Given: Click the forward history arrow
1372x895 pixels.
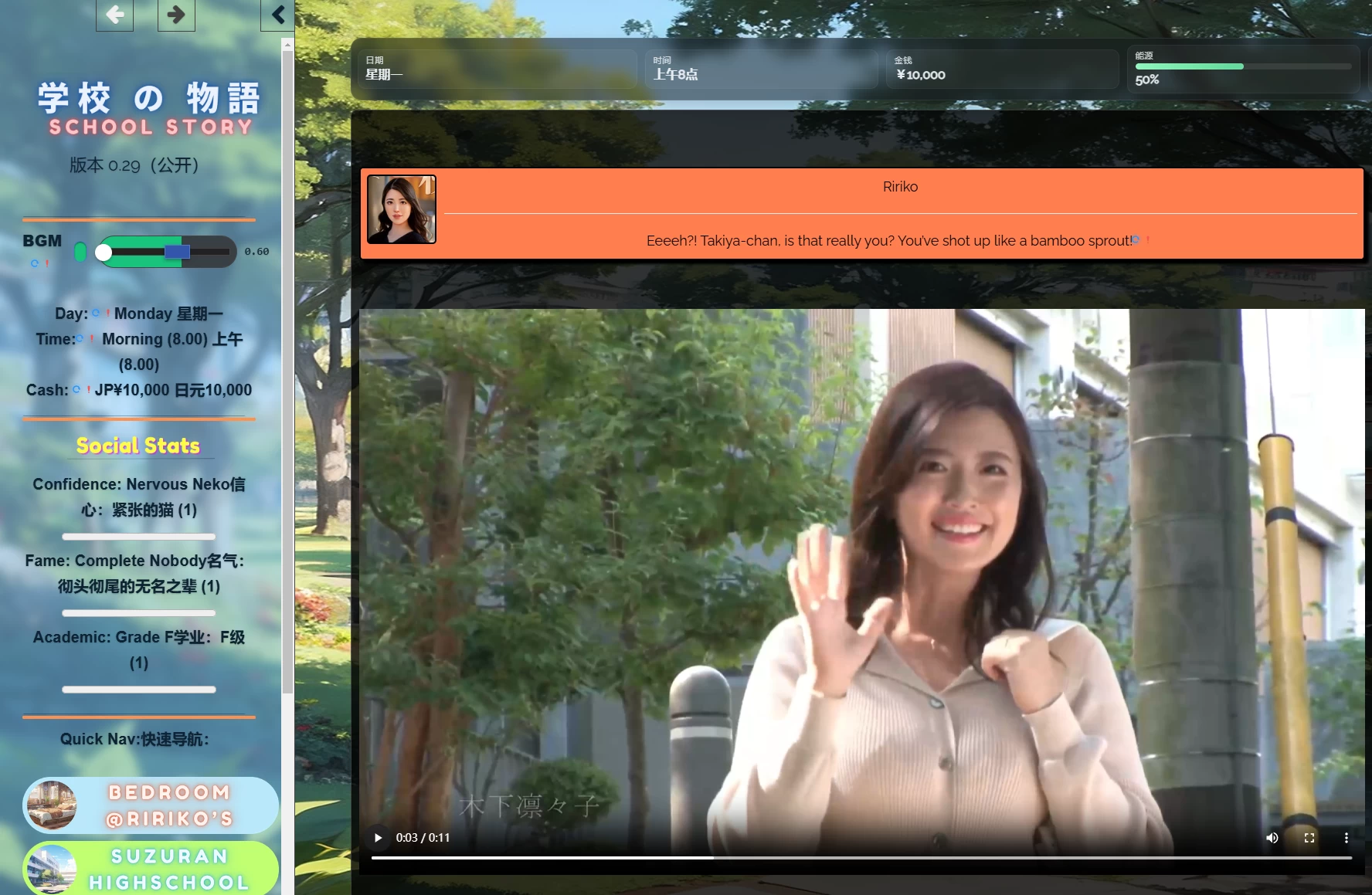Looking at the screenshot, I should click(x=176, y=15).
